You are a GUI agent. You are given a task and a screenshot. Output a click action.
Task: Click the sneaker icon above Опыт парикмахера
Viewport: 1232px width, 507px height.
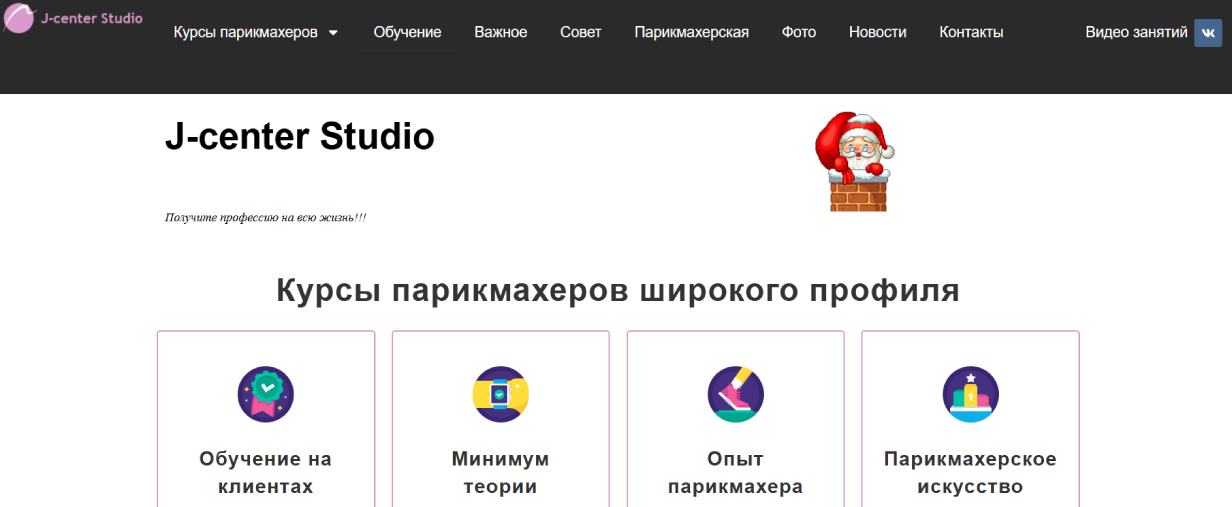(735, 394)
